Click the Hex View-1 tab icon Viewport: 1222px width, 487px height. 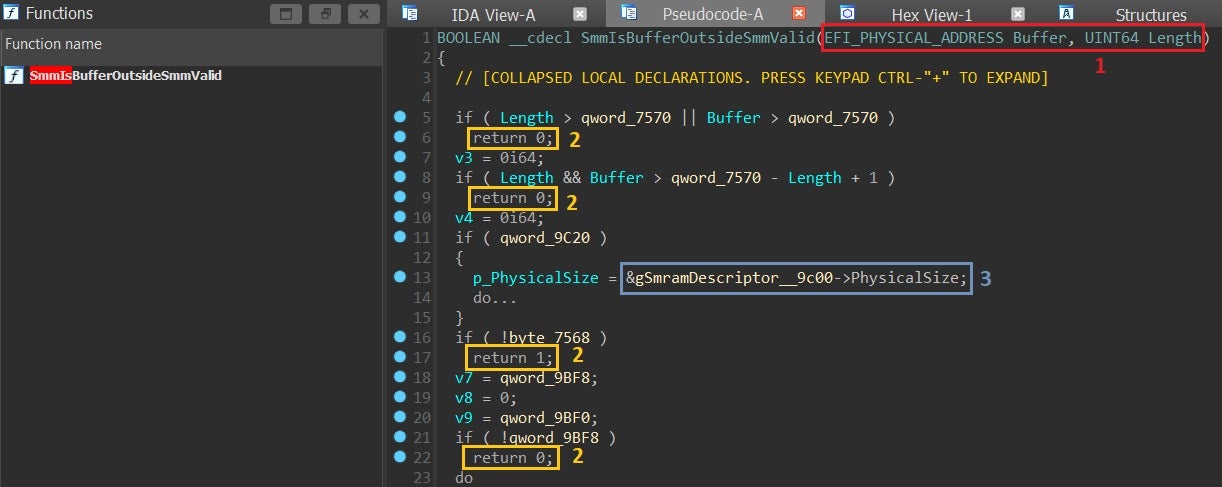point(847,13)
